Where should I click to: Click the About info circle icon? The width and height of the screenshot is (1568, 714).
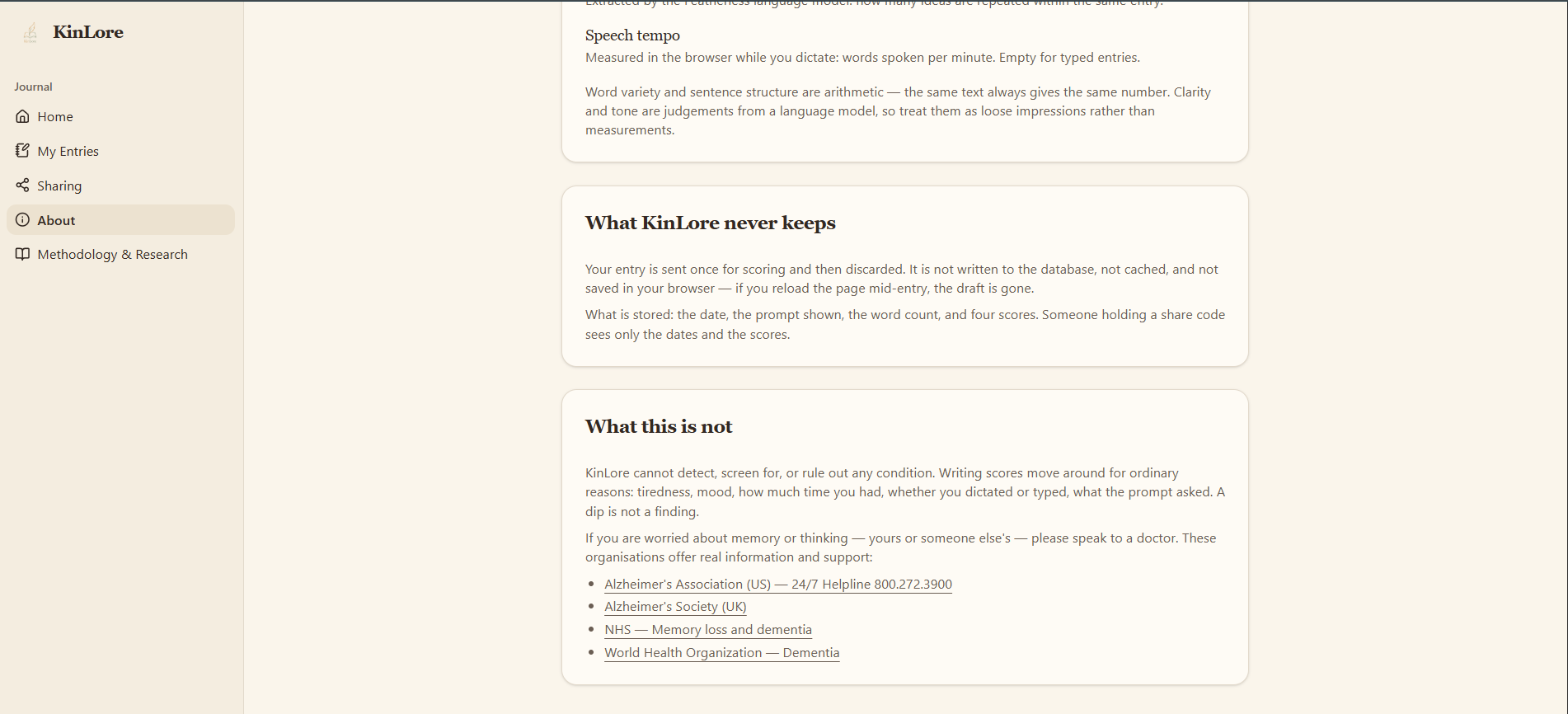point(22,220)
